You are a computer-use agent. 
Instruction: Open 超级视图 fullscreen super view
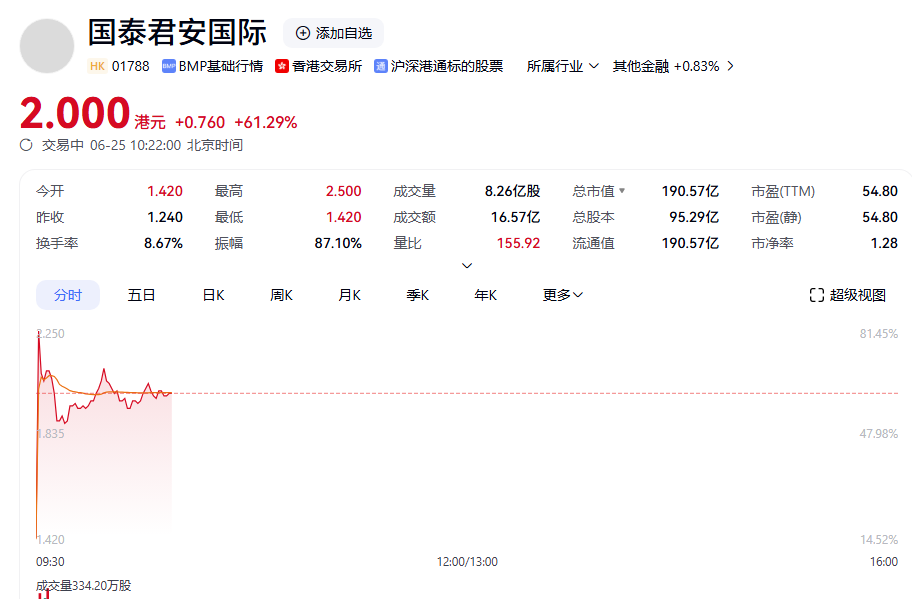(847, 295)
